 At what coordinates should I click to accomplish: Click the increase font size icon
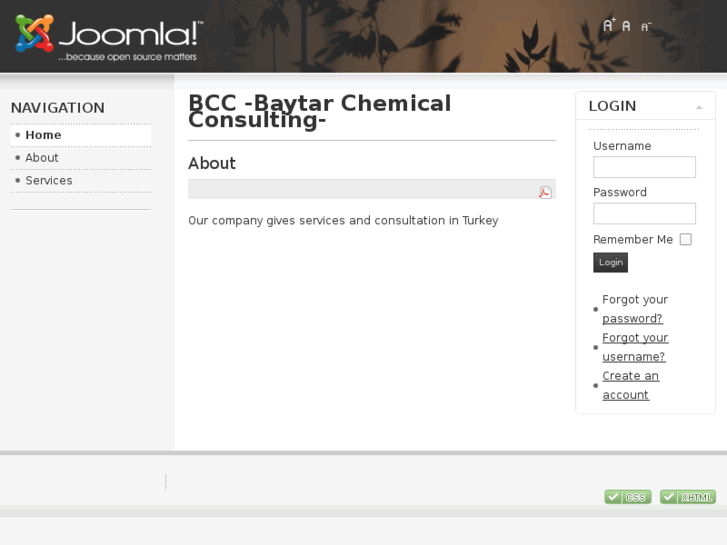point(608,25)
